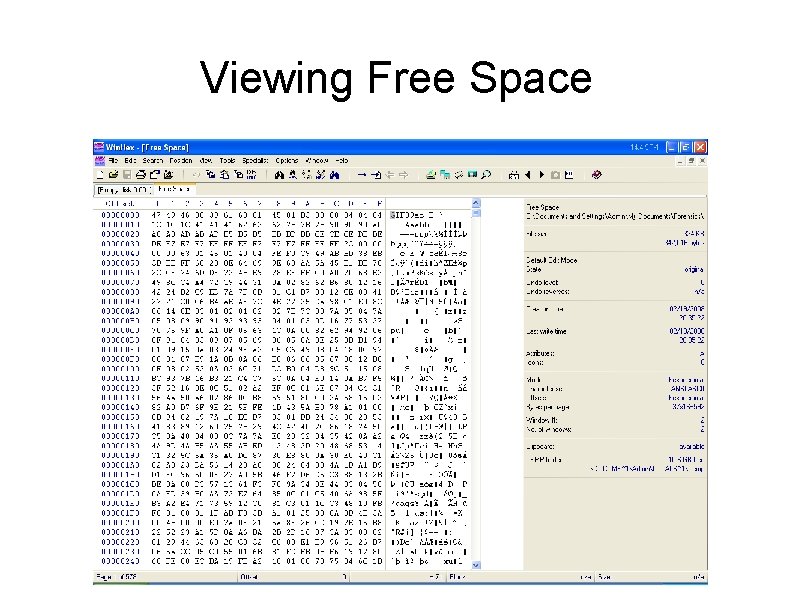This screenshot has height=596, width=794.
Task: Select offset row 00000050
Action: click(121, 263)
